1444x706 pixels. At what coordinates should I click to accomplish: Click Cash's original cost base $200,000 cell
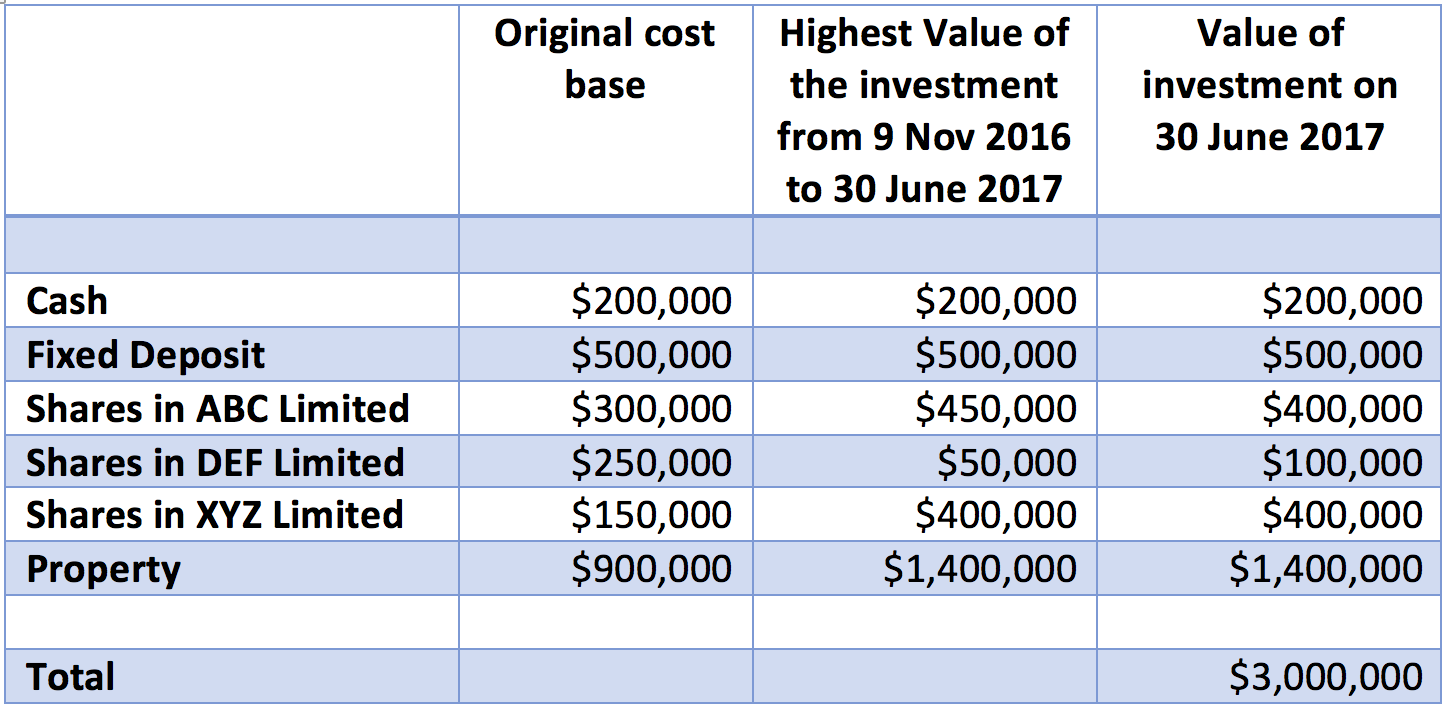pyautogui.click(x=651, y=301)
